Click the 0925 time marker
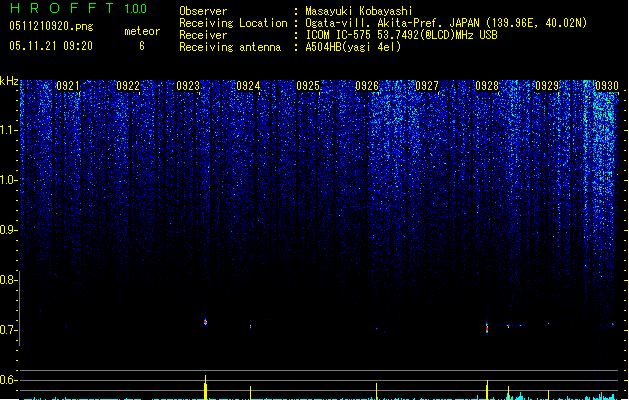Screen dimensions: 629x400 tap(308, 86)
